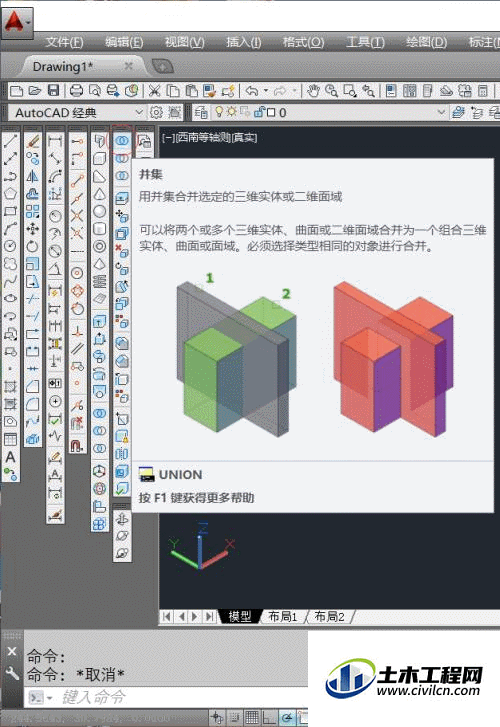The image size is (500, 727).
Task: Select the Torus solid modeling tool
Action: [100, 246]
